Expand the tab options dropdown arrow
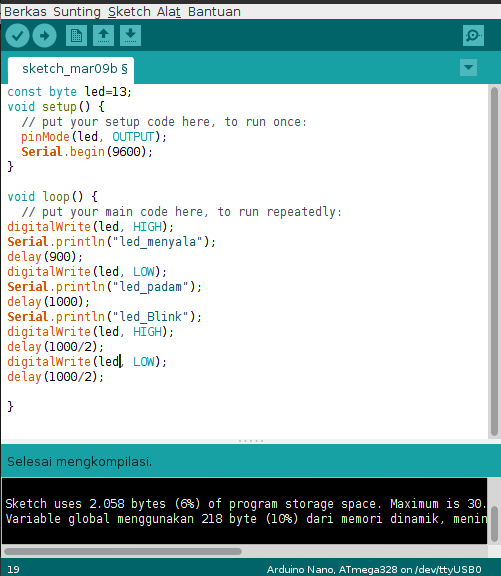Screen dimensions: 501x576 (x=468, y=68)
